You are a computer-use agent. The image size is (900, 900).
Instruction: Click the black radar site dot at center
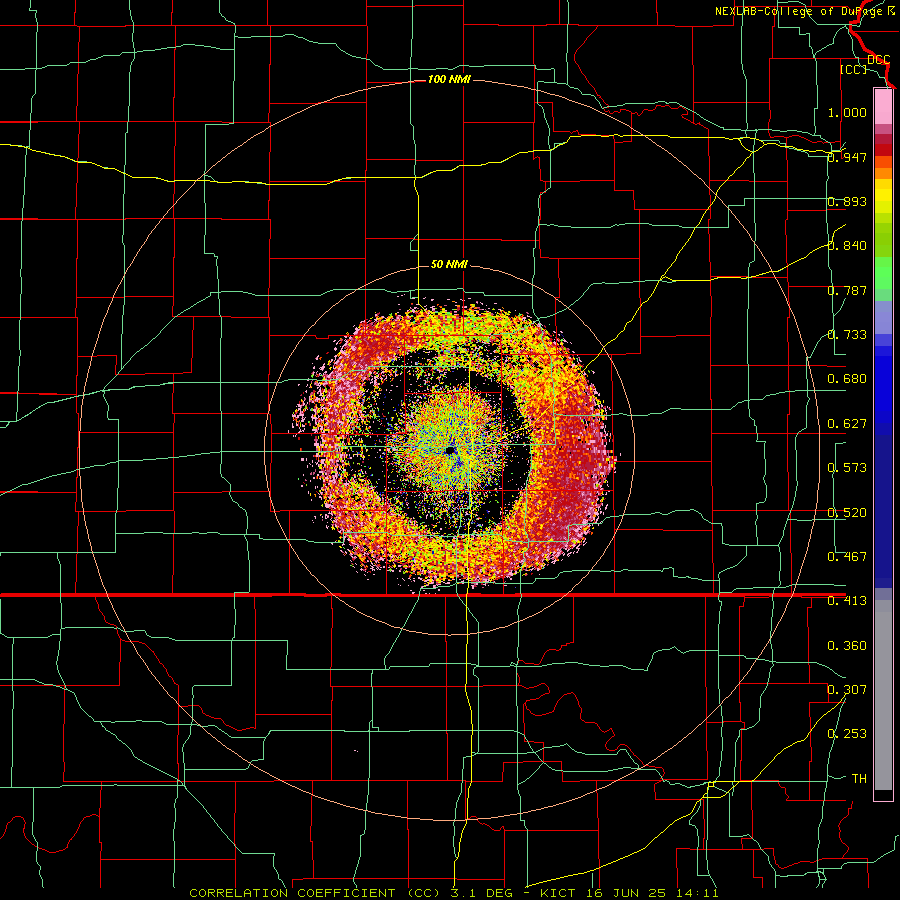point(450,451)
